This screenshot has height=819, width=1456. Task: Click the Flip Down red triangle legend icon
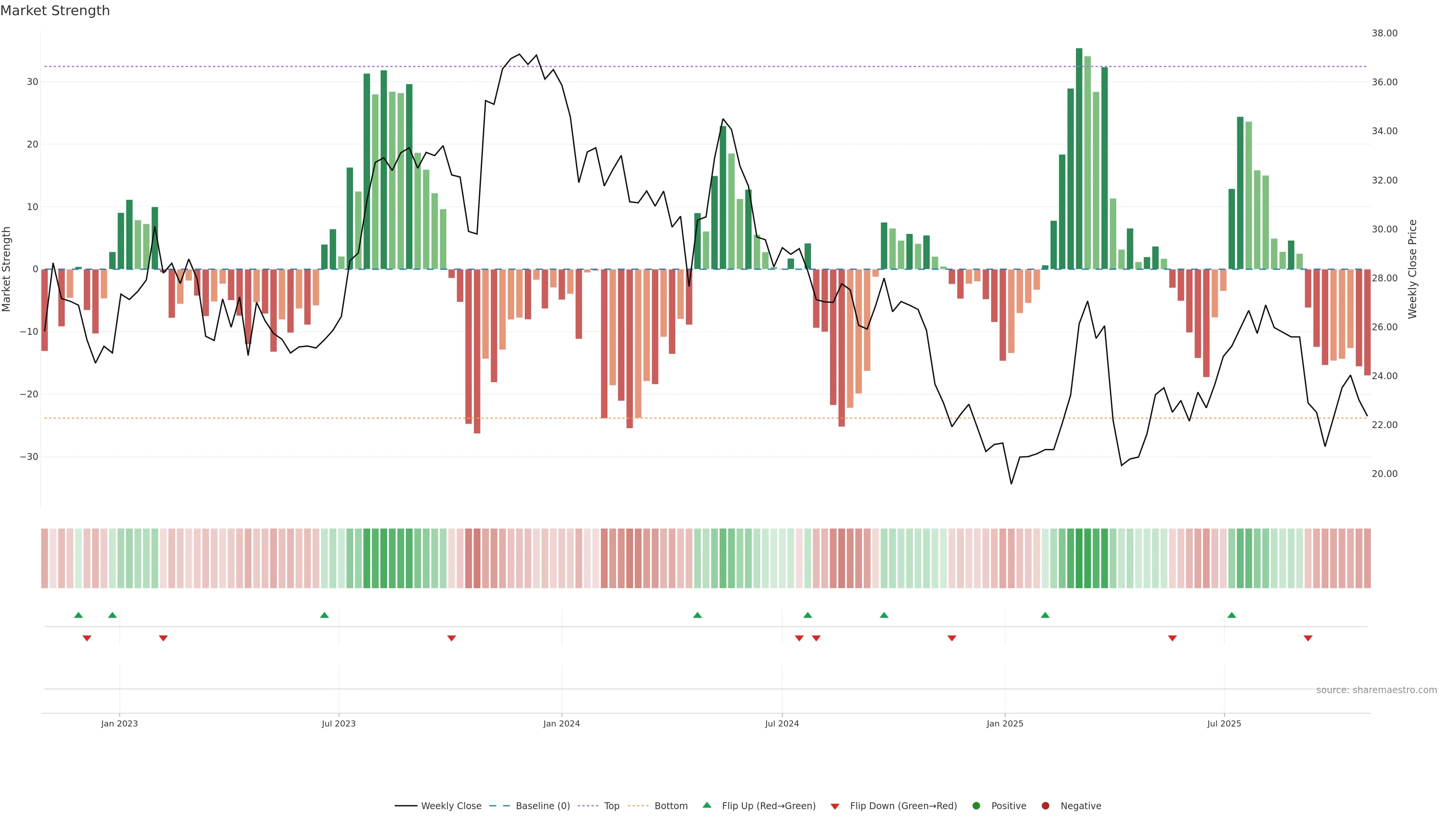click(835, 806)
